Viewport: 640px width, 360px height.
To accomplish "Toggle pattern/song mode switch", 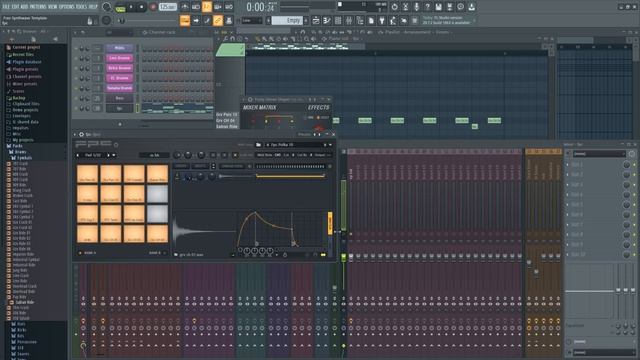I will [x=120, y=7].
